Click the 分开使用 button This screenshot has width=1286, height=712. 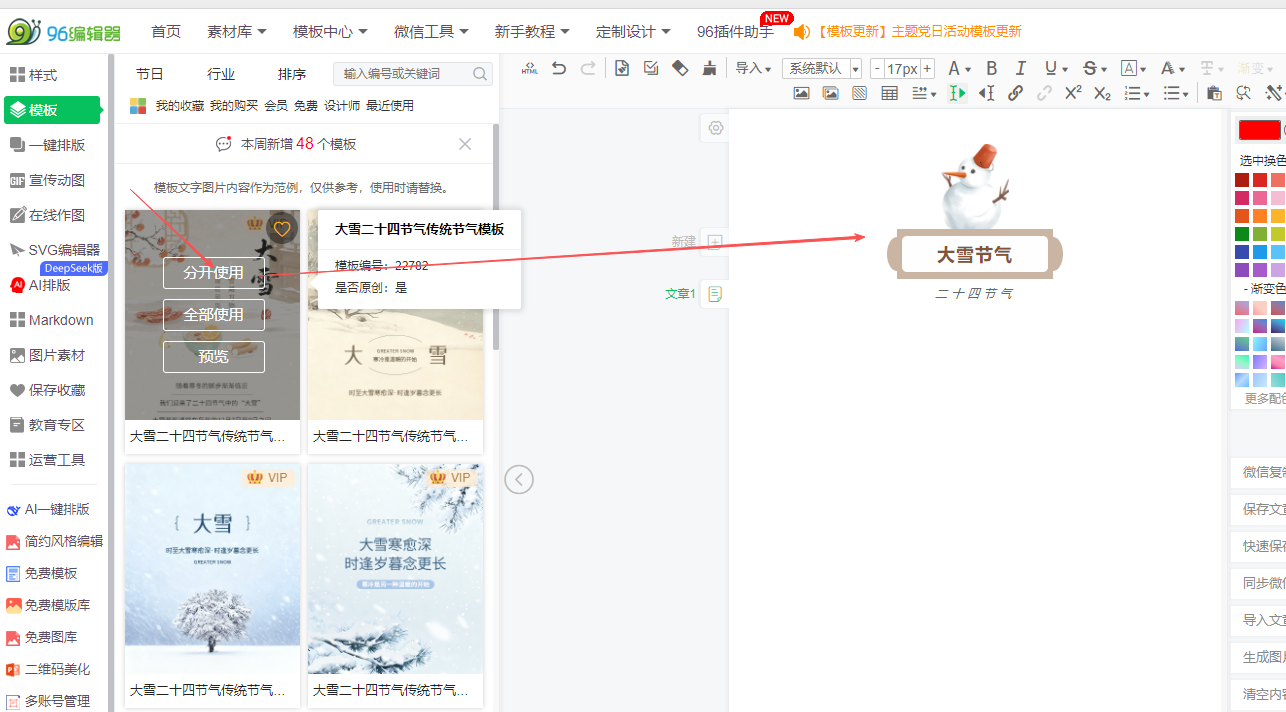tap(214, 273)
